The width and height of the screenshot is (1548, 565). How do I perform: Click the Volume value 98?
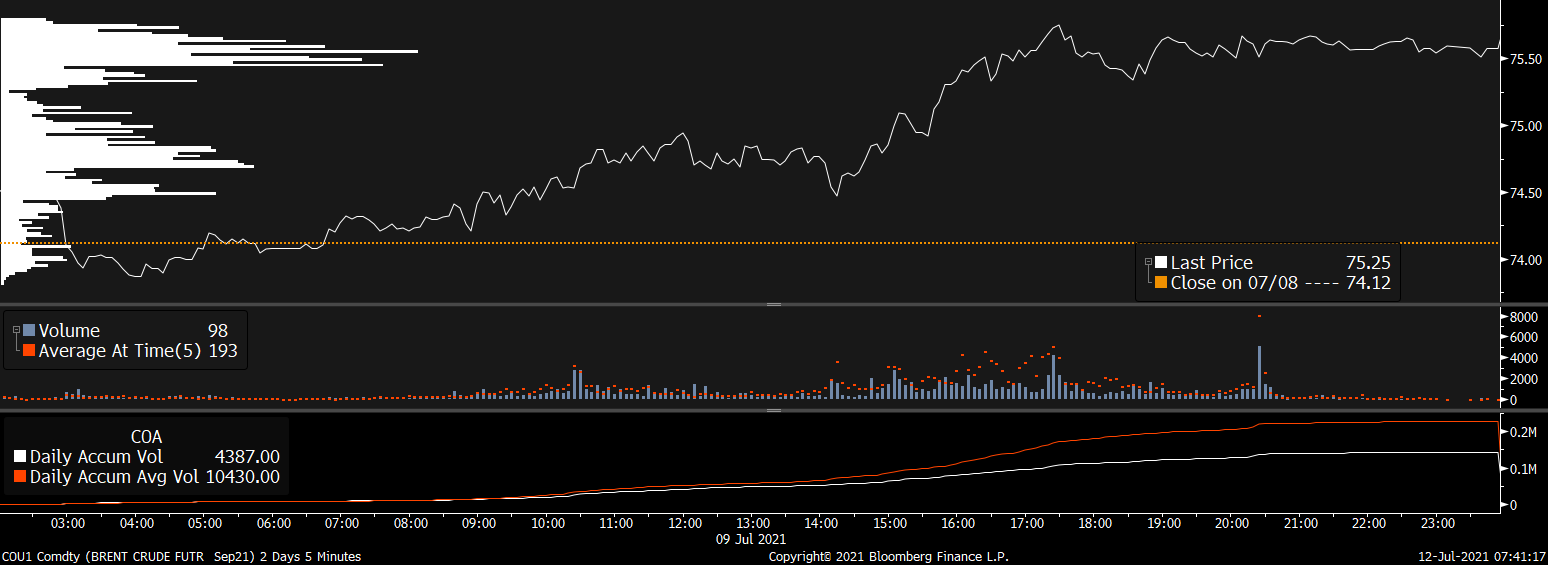[218, 331]
